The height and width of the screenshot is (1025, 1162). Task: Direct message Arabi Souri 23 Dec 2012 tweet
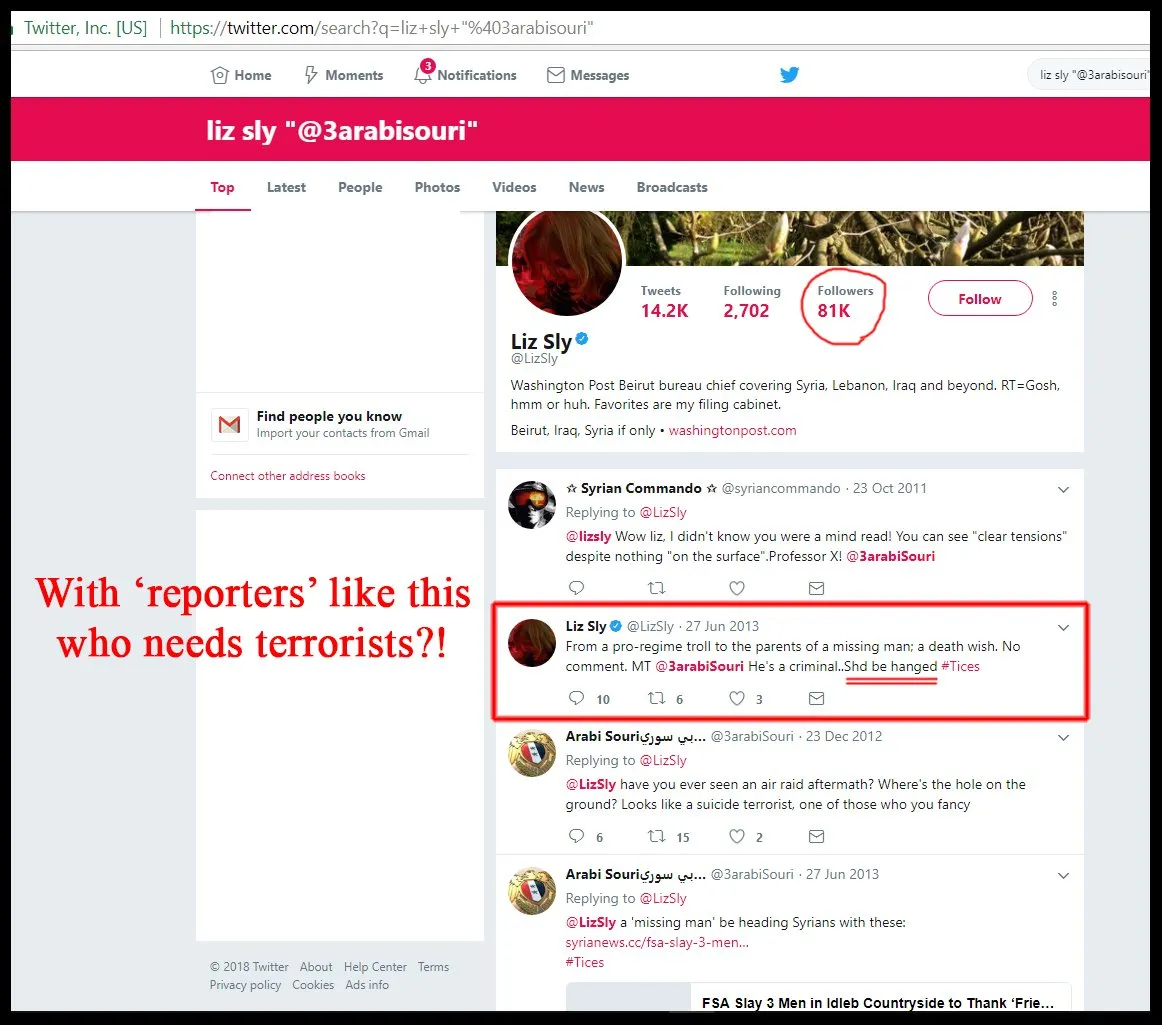(x=817, y=836)
